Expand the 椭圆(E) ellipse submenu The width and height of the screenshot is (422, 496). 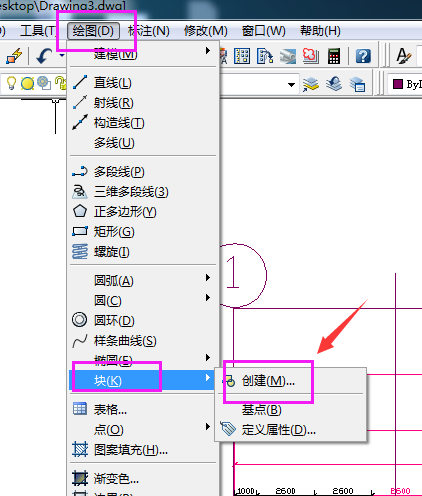[143, 360]
